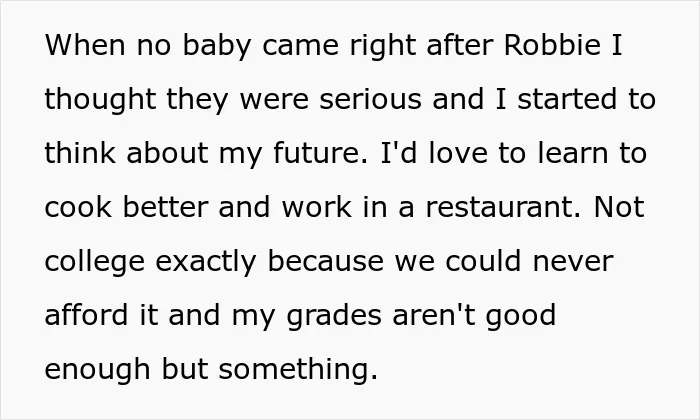The width and height of the screenshot is (700, 420).
Task: Click the word 'cook' starting fourth line
Action: 78,207
